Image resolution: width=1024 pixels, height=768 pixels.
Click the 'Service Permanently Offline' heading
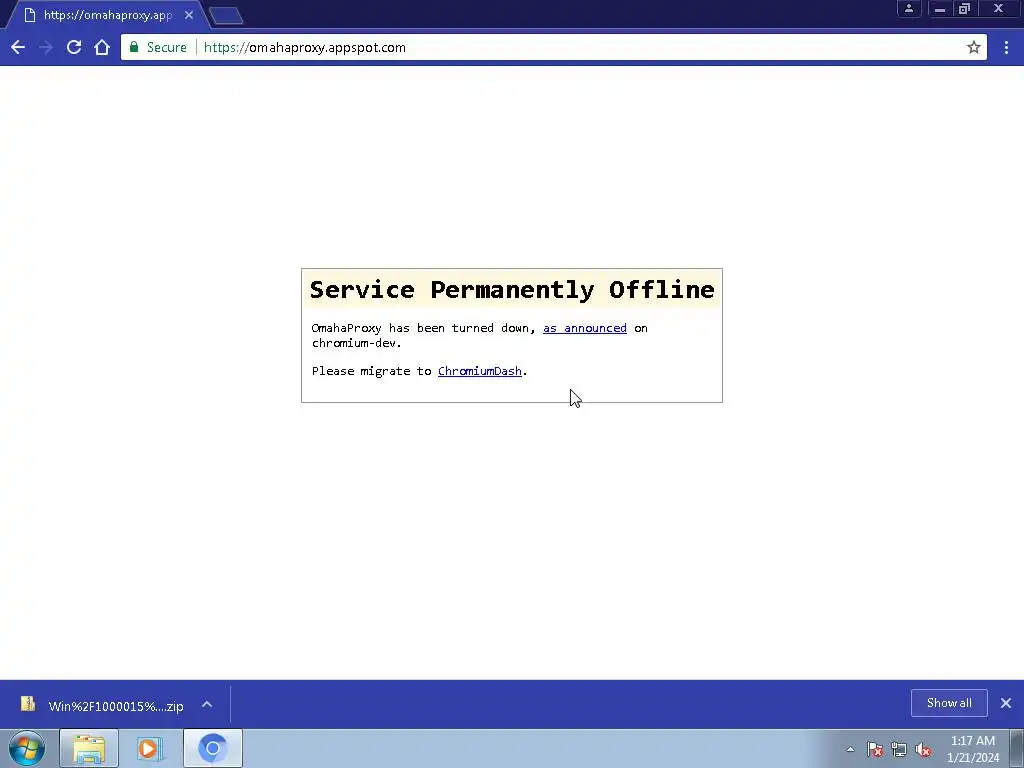coord(512,289)
